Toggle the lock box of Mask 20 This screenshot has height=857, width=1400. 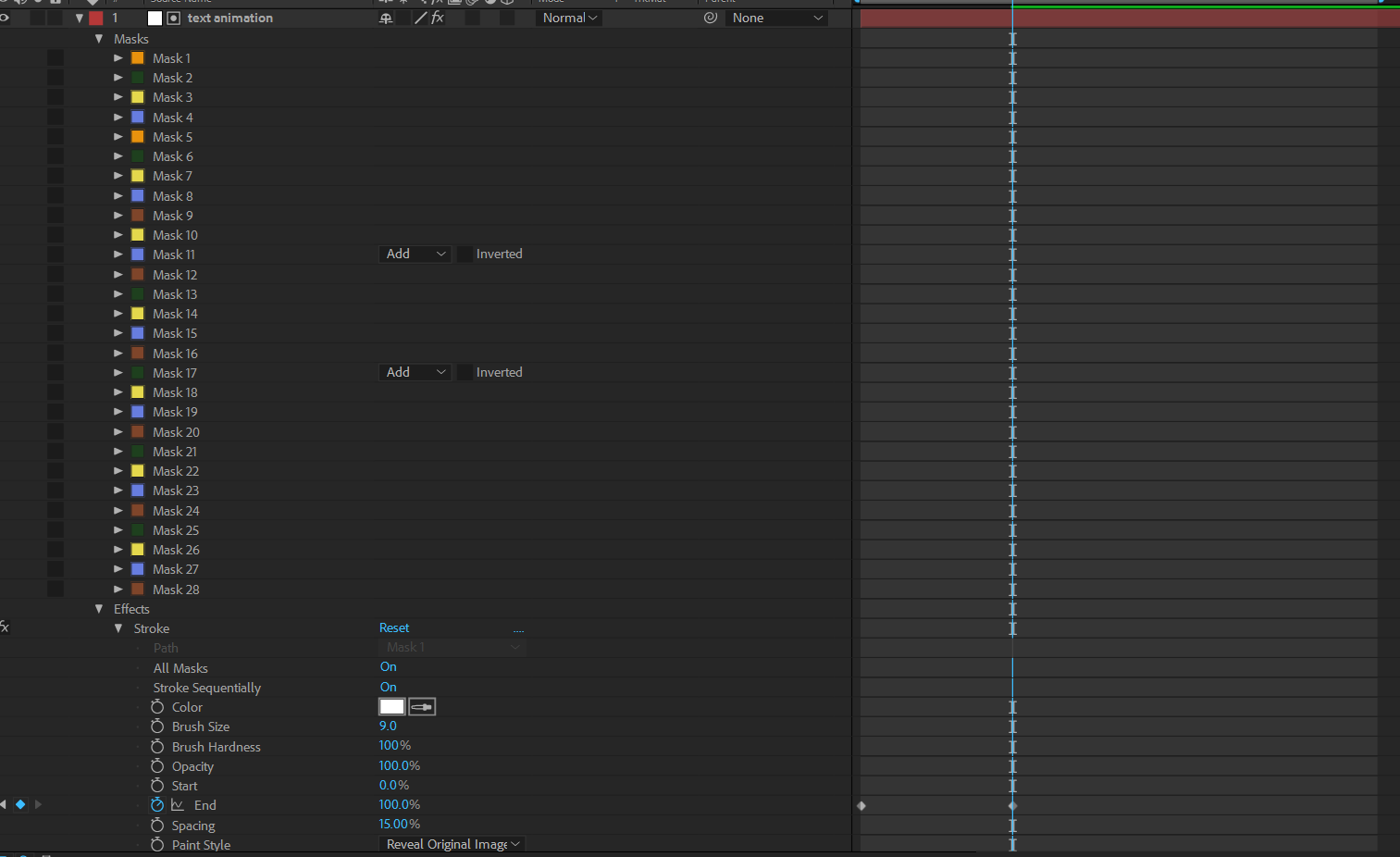click(x=56, y=432)
